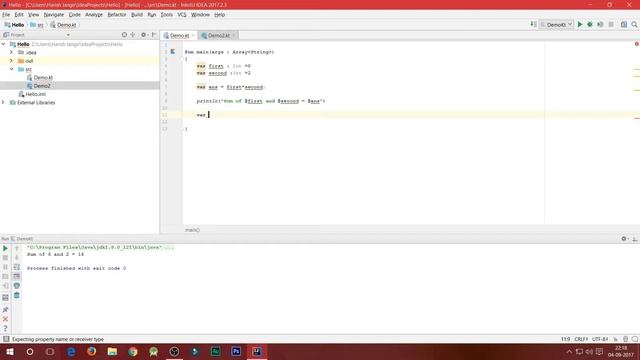The height and width of the screenshot is (360, 640).
Task: Open the Navigate menu
Action: click(x=54, y=14)
